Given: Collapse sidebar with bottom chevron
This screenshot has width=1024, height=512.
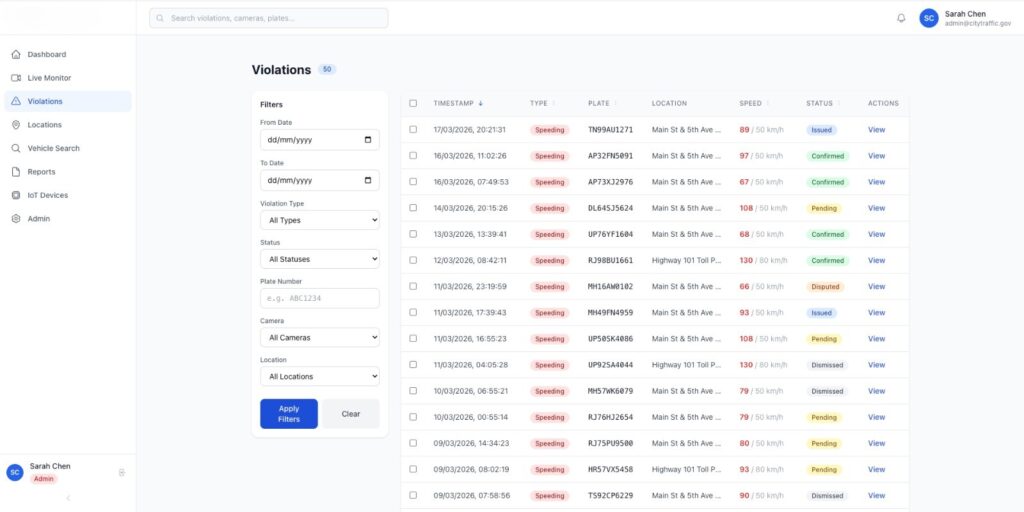Looking at the screenshot, I should point(68,498).
